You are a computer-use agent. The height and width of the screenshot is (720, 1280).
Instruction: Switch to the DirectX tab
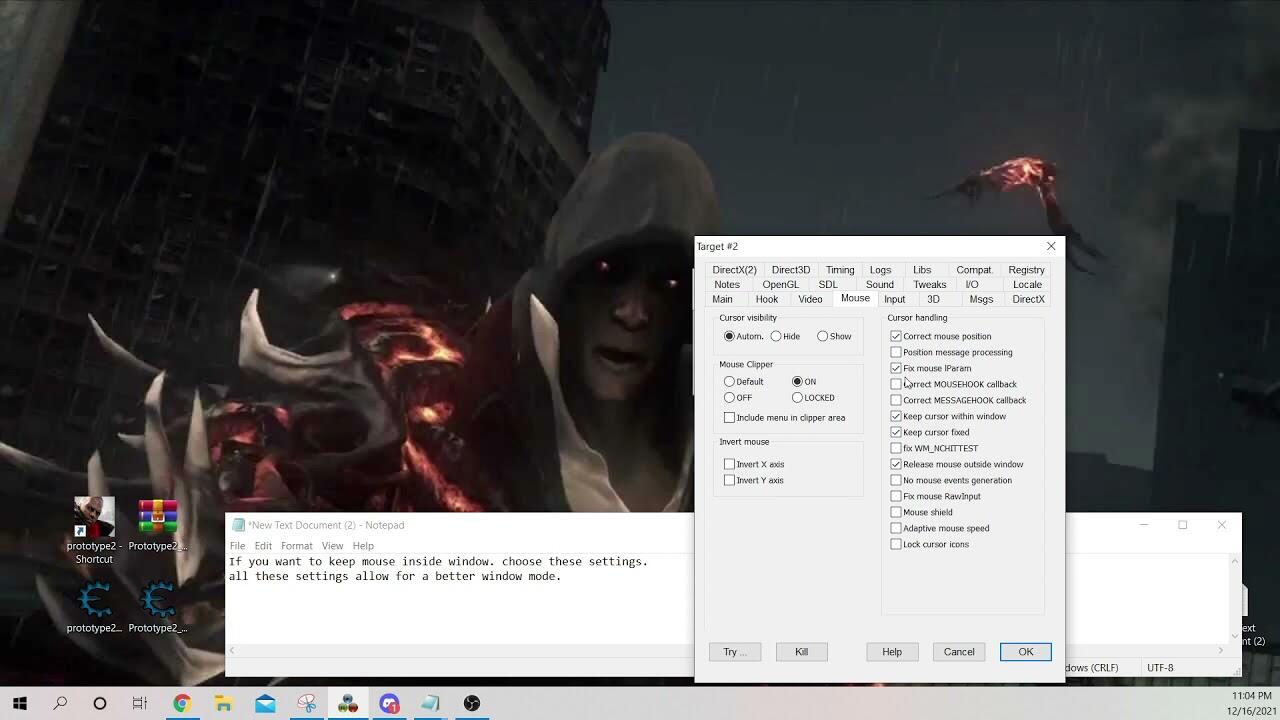(x=1028, y=299)
